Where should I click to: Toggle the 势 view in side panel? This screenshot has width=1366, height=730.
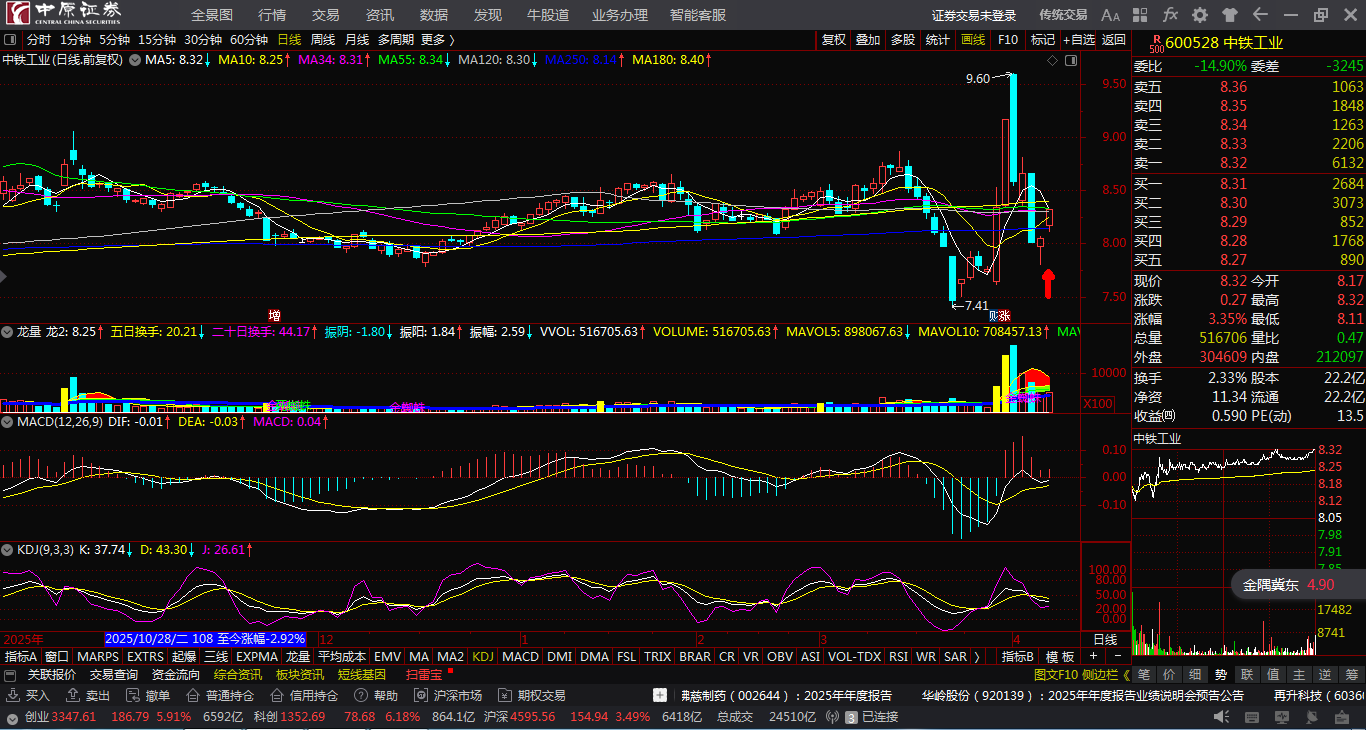[x=1220, y=674]
